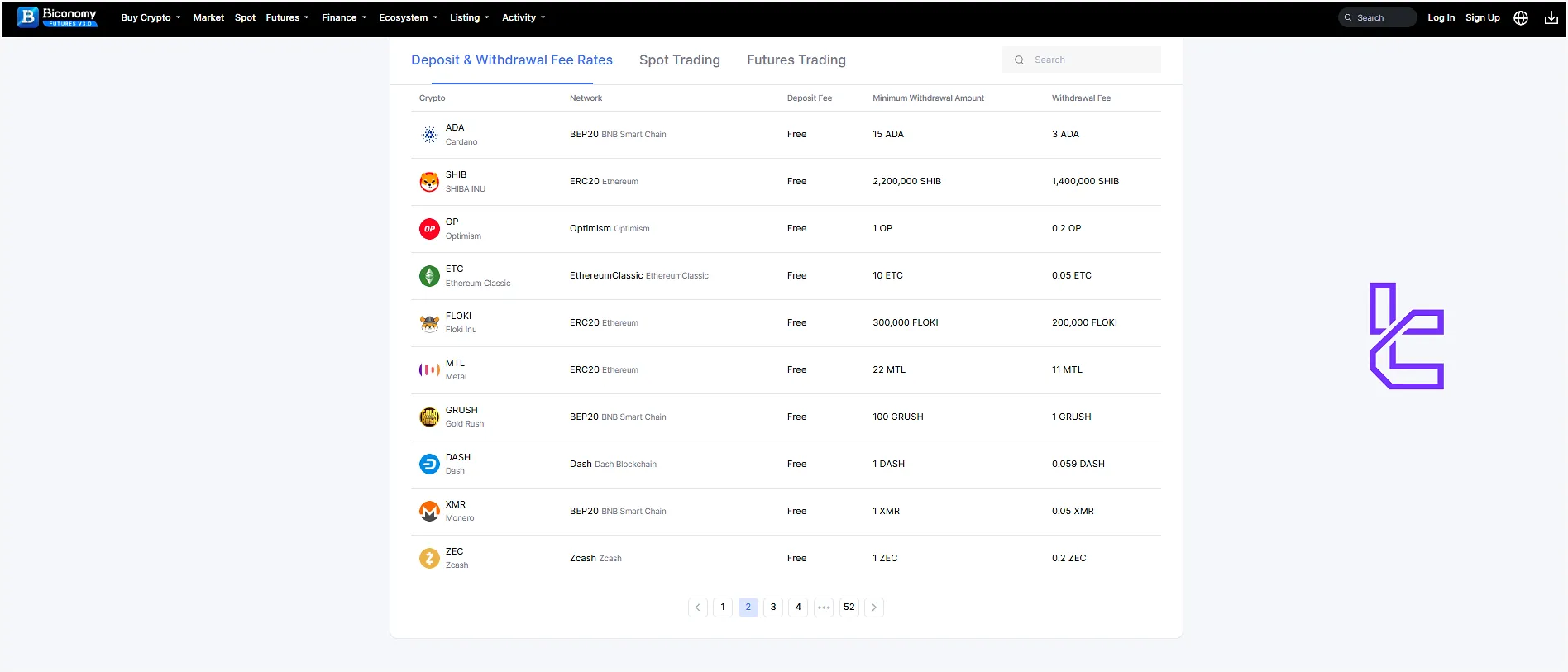Click the "100 GRUSH" cell
1568x672 pixels.
tap(898, 417)
